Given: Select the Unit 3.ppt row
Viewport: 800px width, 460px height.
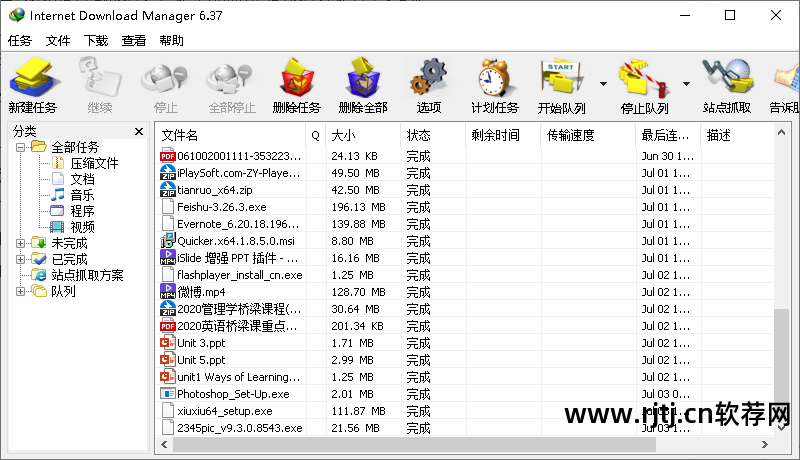Looking at the screenshot, I should click(x=464, y=343).
